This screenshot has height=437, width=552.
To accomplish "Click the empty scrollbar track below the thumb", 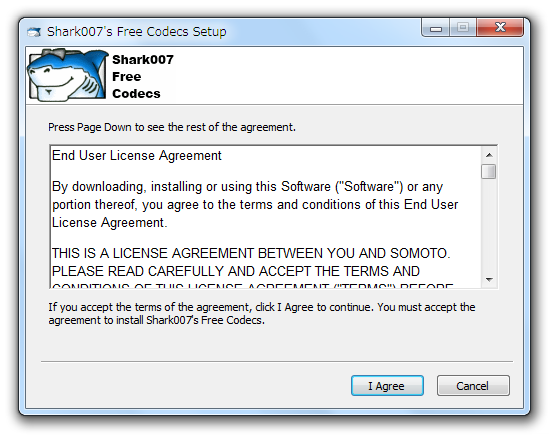I will pyautogui.click(x=489, y=225).
